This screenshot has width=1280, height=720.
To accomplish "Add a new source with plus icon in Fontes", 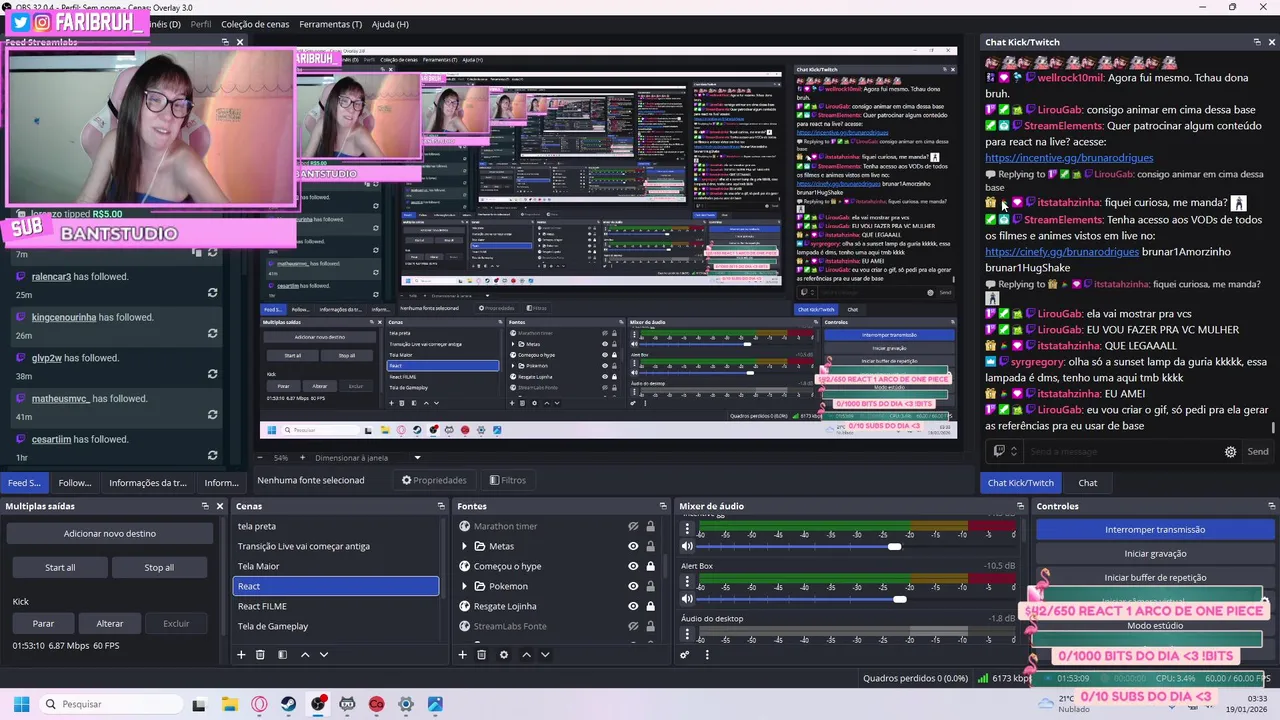I will click(462, 655).
